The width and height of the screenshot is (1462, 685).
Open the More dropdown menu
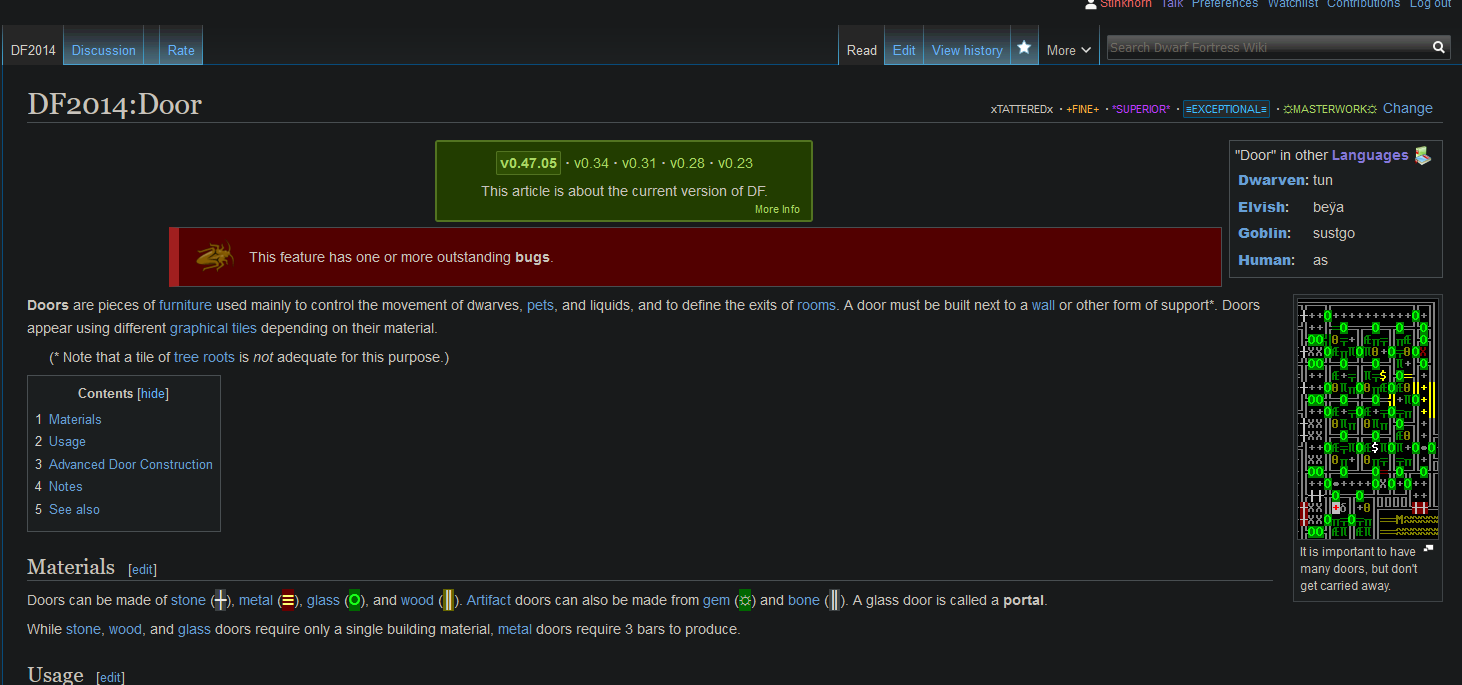coord(1069,50)
